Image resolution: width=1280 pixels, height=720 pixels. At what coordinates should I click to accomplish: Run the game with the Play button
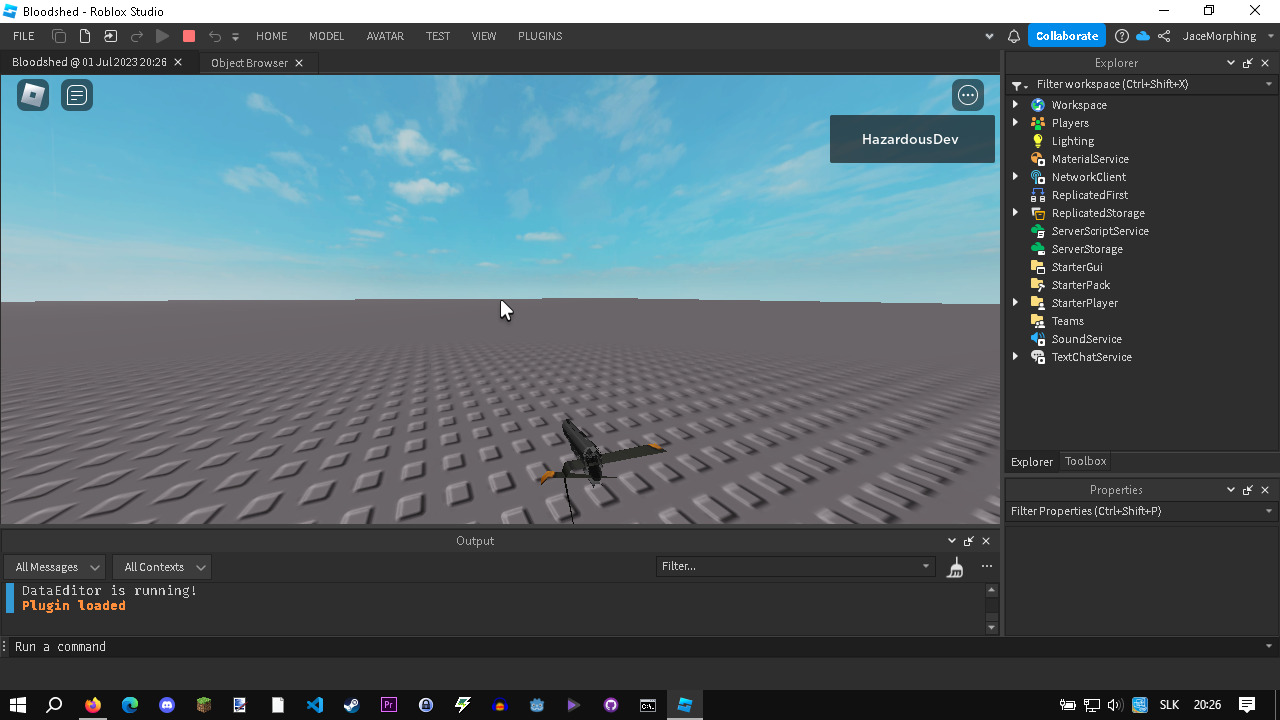[x=162, y=36]
